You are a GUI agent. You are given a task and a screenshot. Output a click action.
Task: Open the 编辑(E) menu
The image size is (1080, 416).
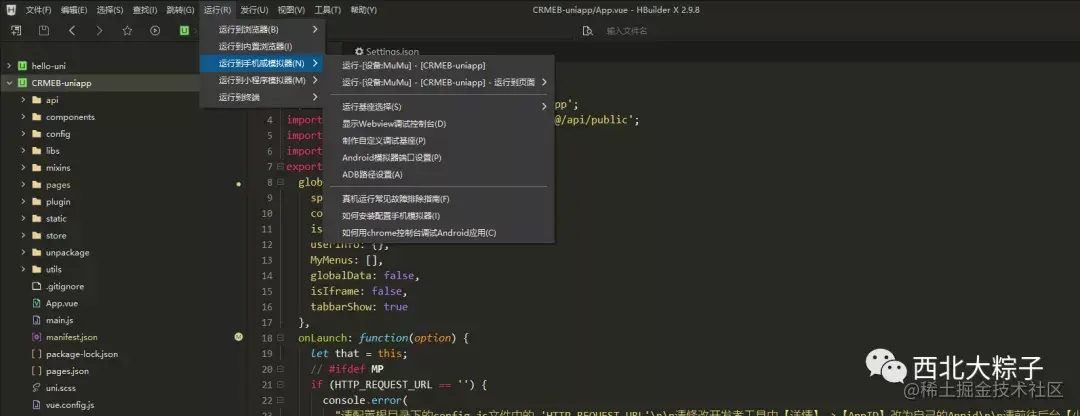pos(74,10)
